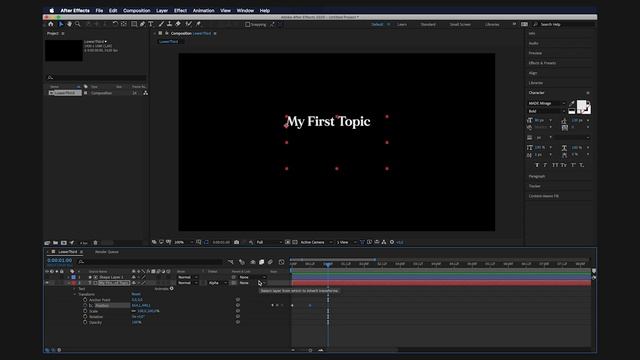Click the Faux Italic style button
Viewport: 640px width, 360px height.
[x=545, y=165]
